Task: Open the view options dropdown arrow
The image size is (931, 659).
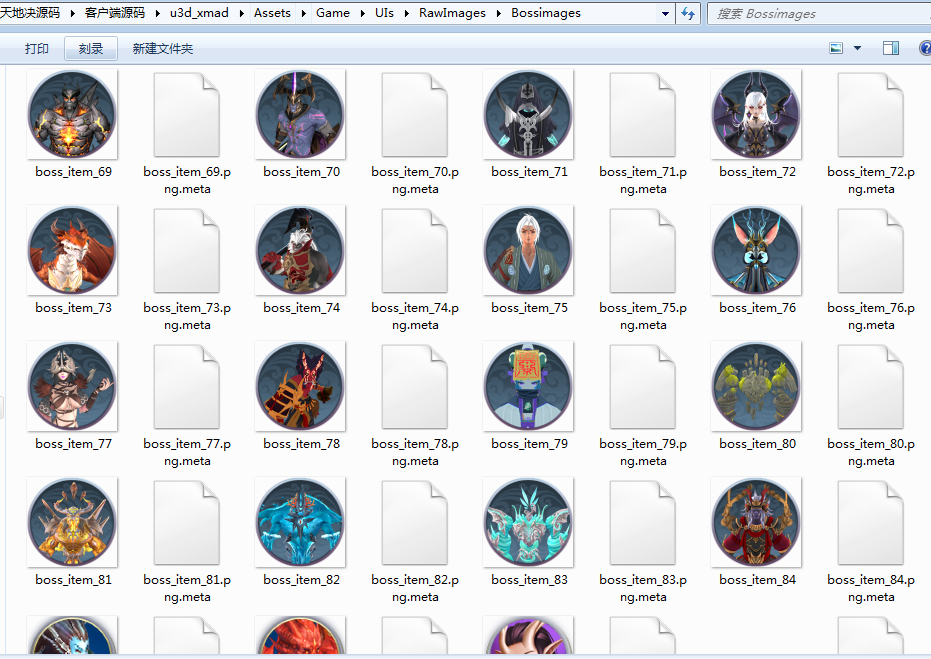Action: [857, 48]
